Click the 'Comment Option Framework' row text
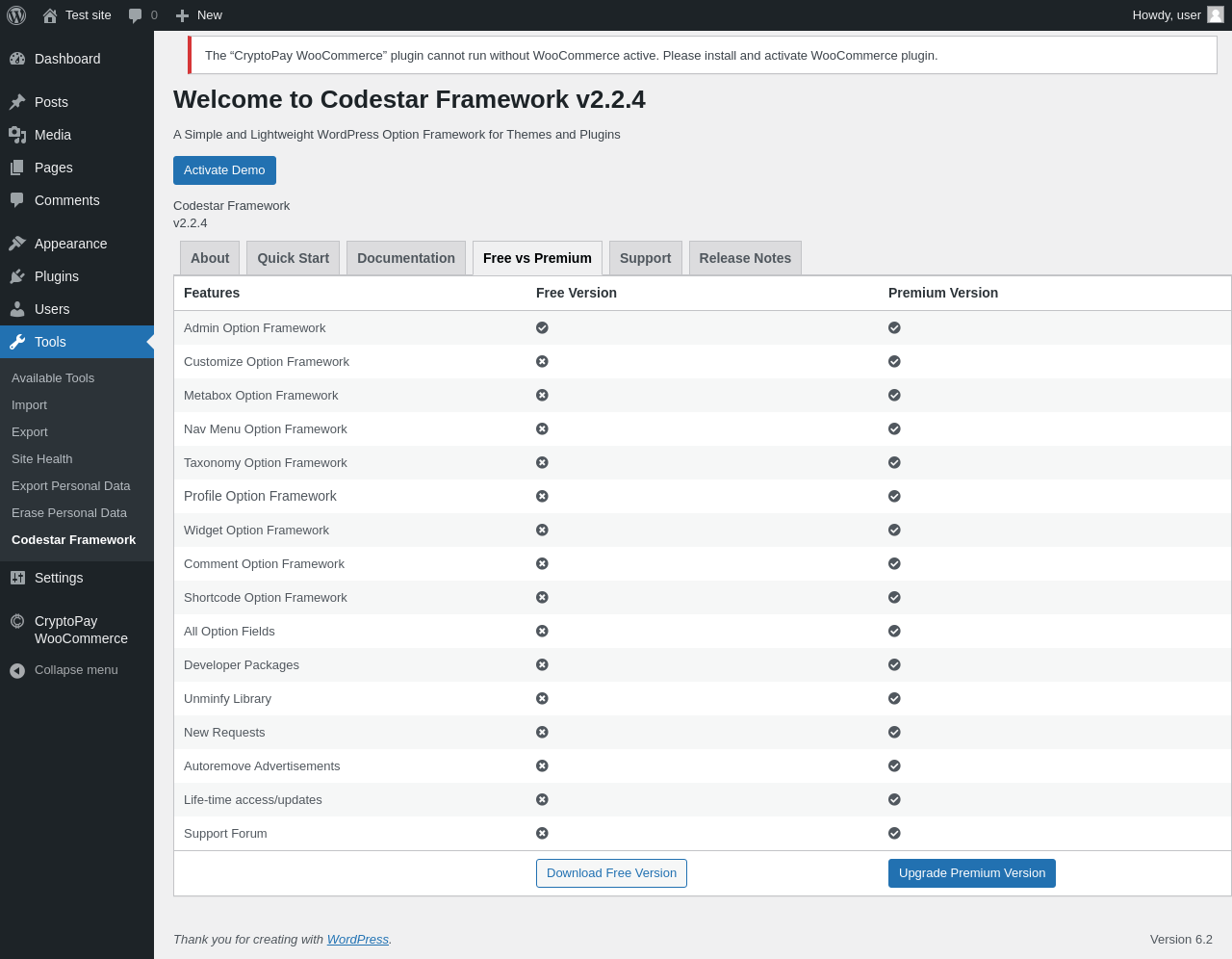The image size is (1232, 959). pyautogui.click(x=264, y=564)
